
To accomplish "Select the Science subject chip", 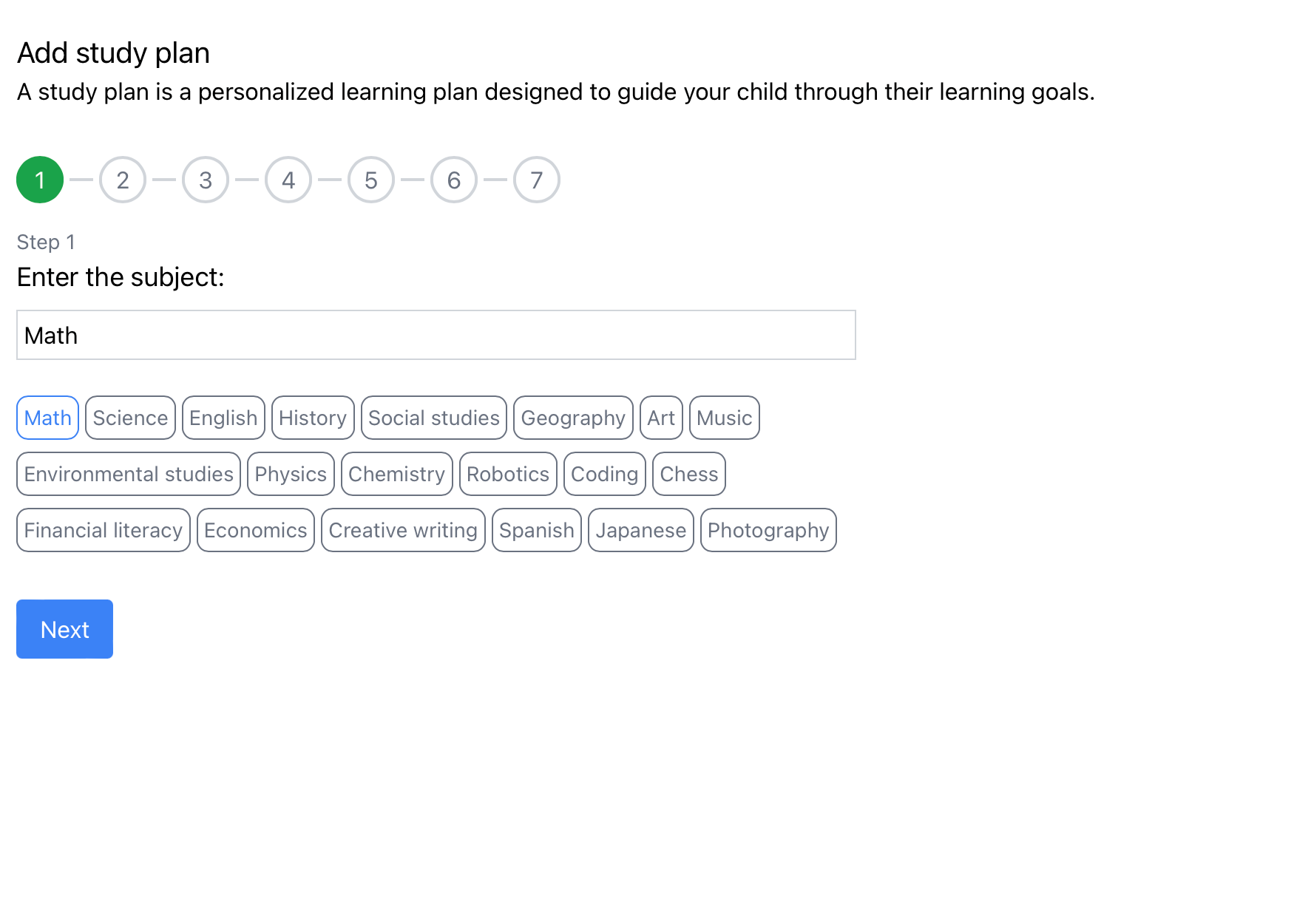I will [x=130, y=418].
